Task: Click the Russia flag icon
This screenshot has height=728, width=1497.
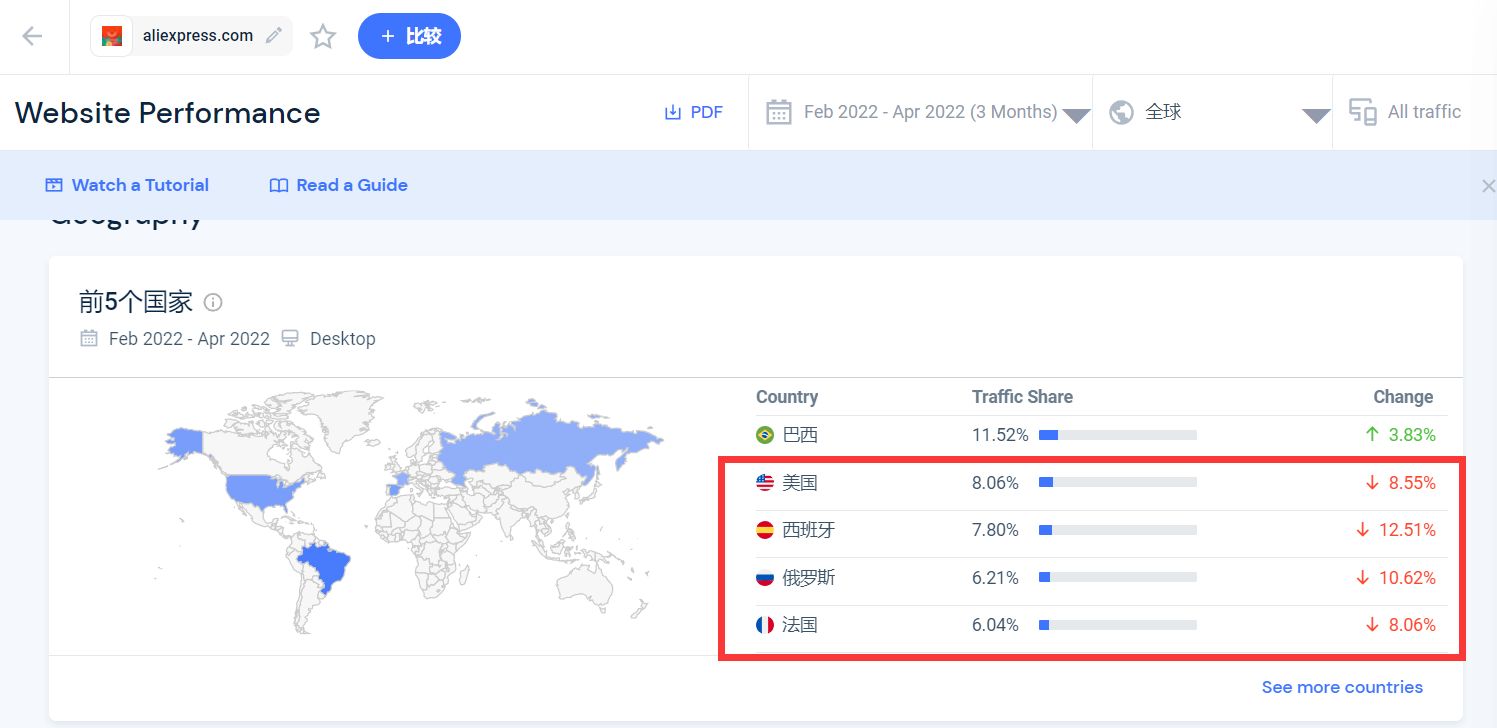Action: point(765,578)
